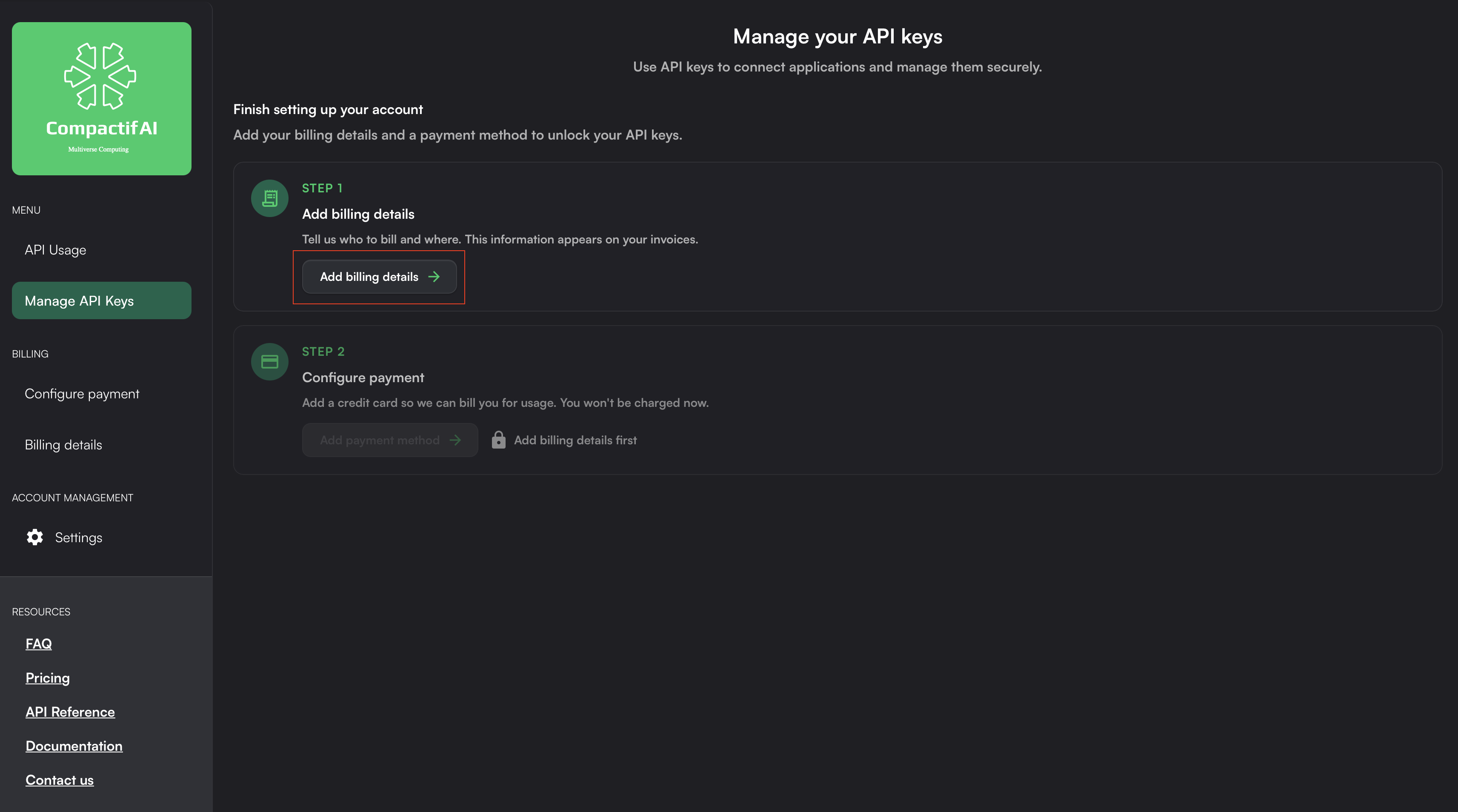Viewport: 1458px width, 812px height.
Task: Click 'Use API keys to connect' subtitle
Action: click(838, 67)
